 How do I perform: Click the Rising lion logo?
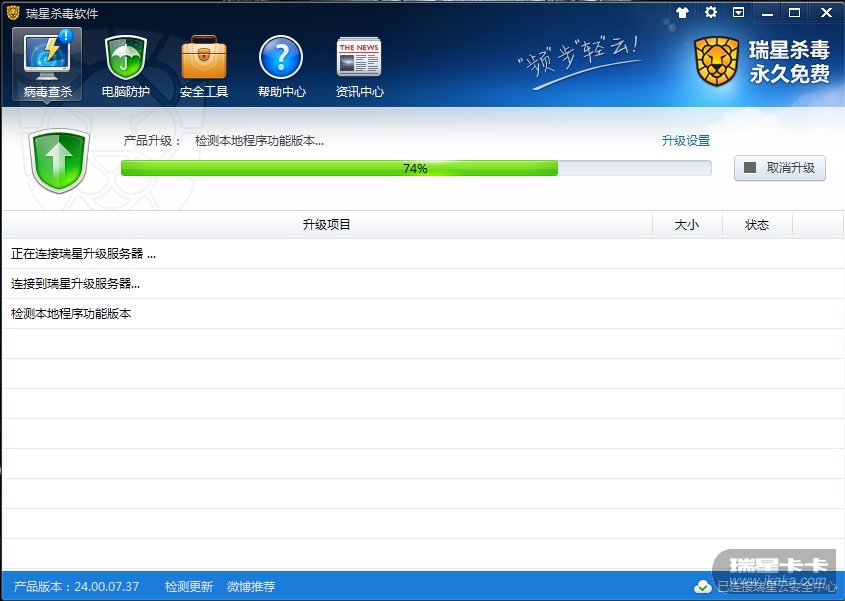click(716, 61)
